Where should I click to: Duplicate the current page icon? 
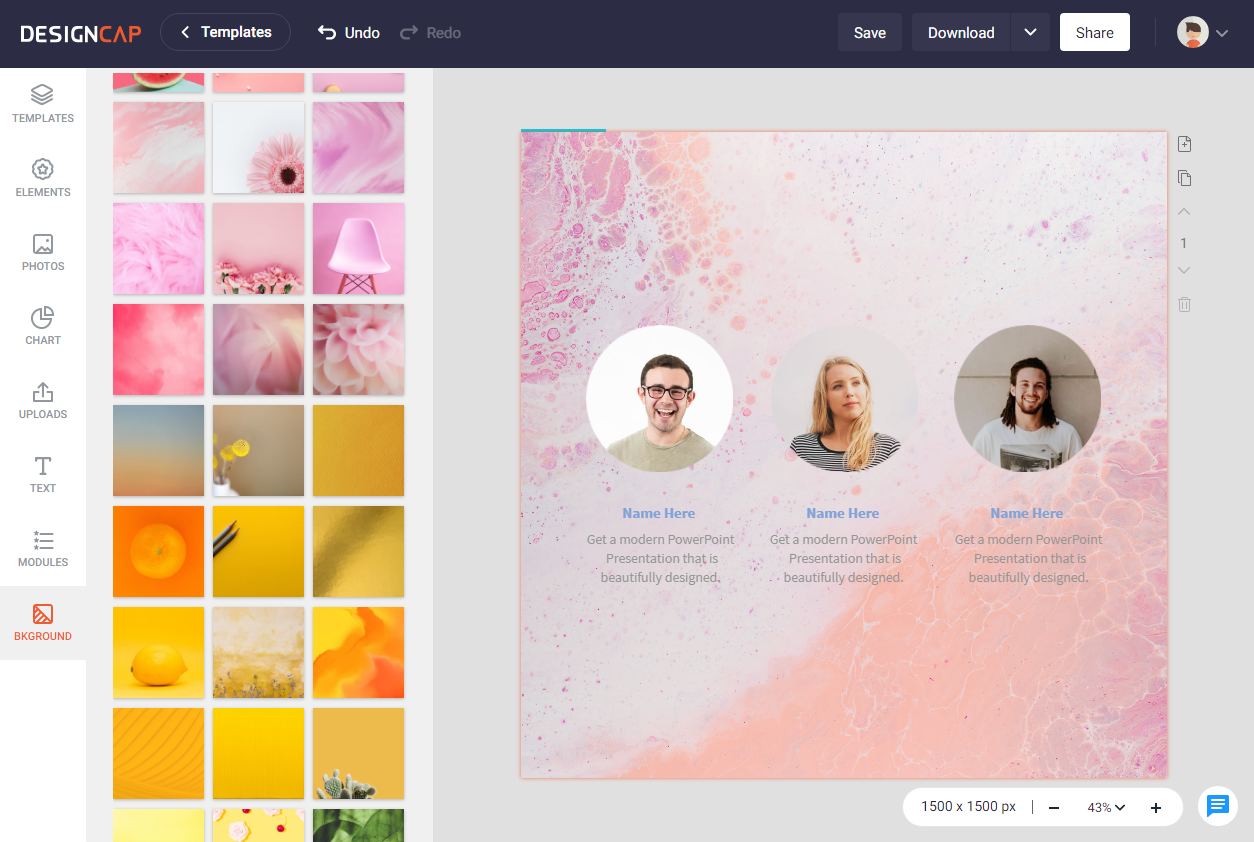[x=1184, y=178]
